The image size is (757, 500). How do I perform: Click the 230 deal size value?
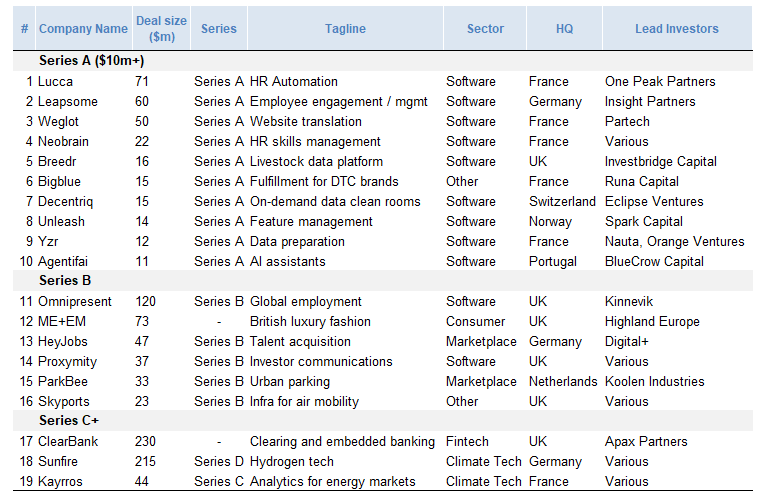[145, 442]
